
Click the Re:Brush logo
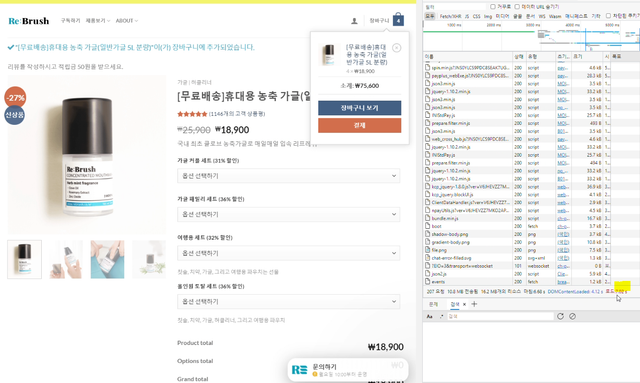29,21
